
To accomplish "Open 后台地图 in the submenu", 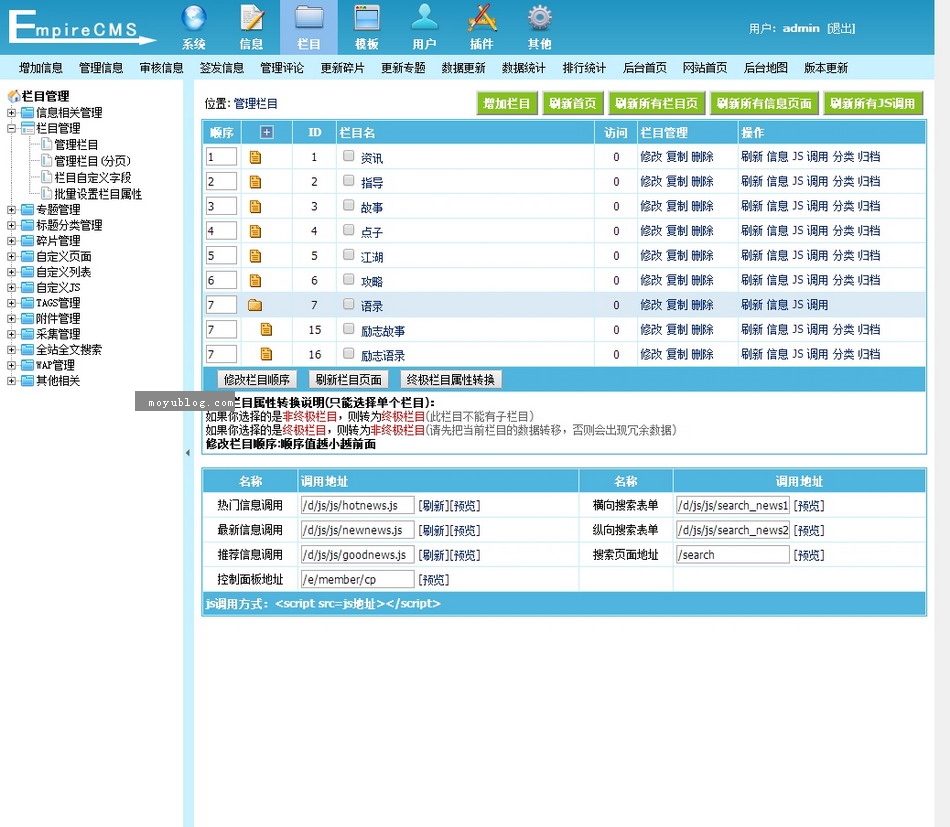I will pos(765,68).
